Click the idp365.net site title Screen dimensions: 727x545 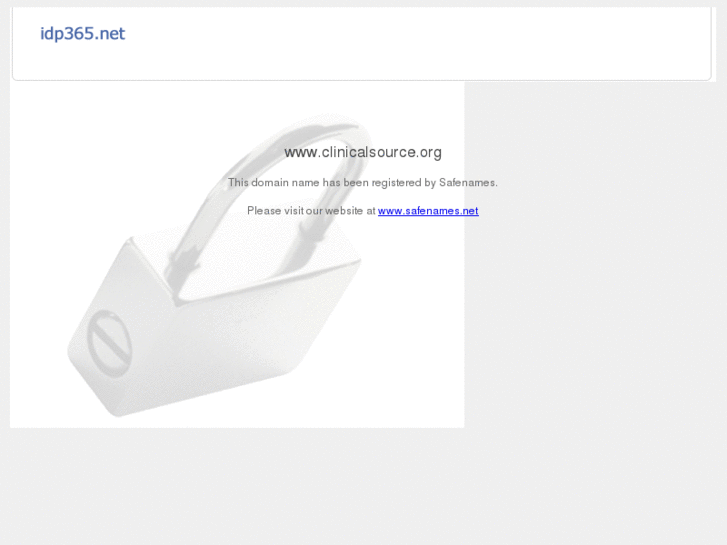click(x=83, y=33)
